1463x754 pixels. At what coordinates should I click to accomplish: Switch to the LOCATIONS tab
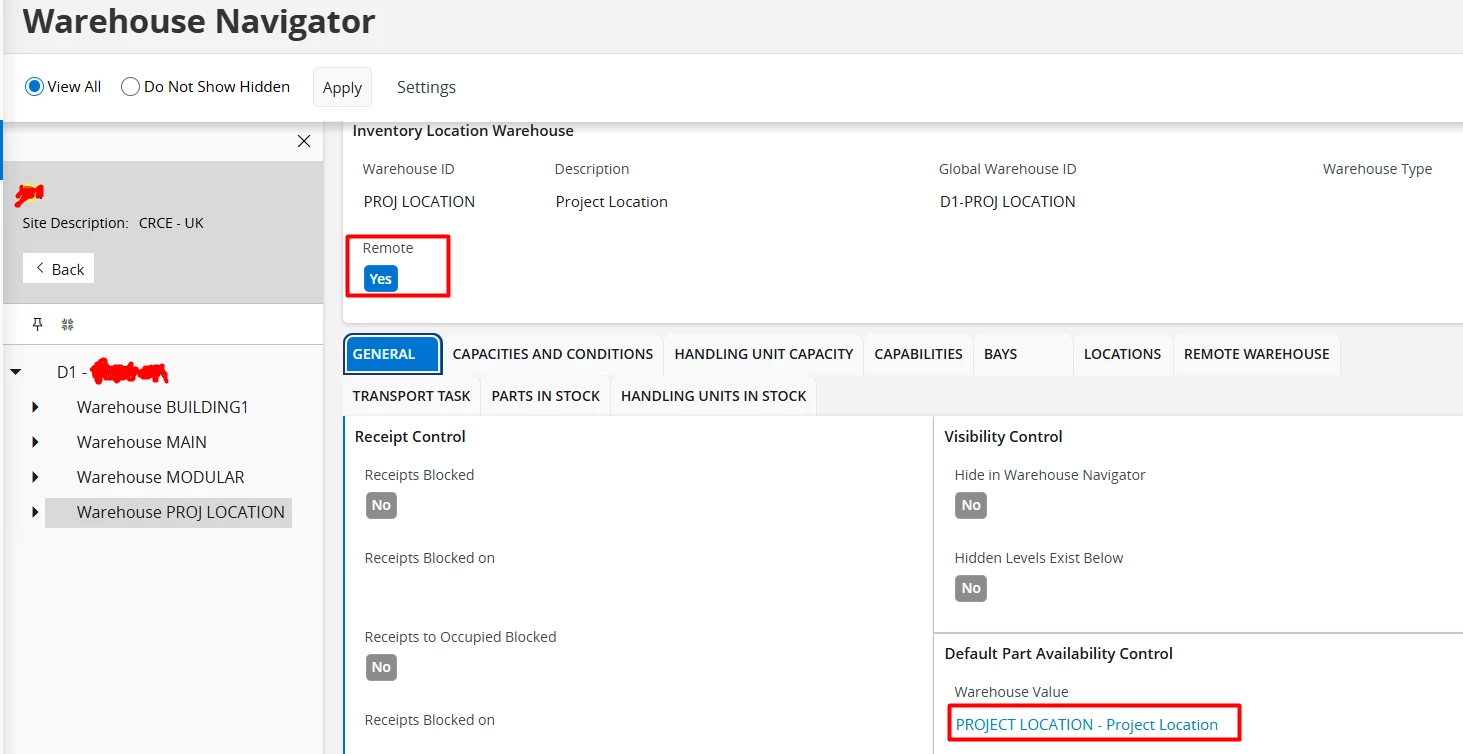[1123, 354]
